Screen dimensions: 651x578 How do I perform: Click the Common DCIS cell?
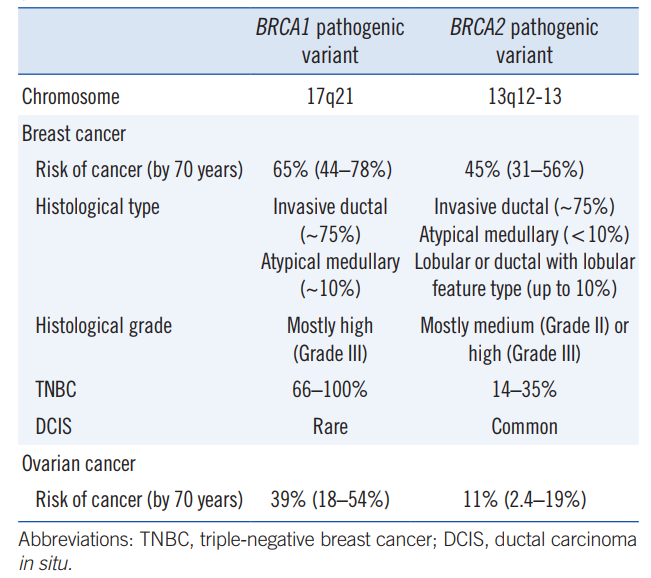(524, 427)
